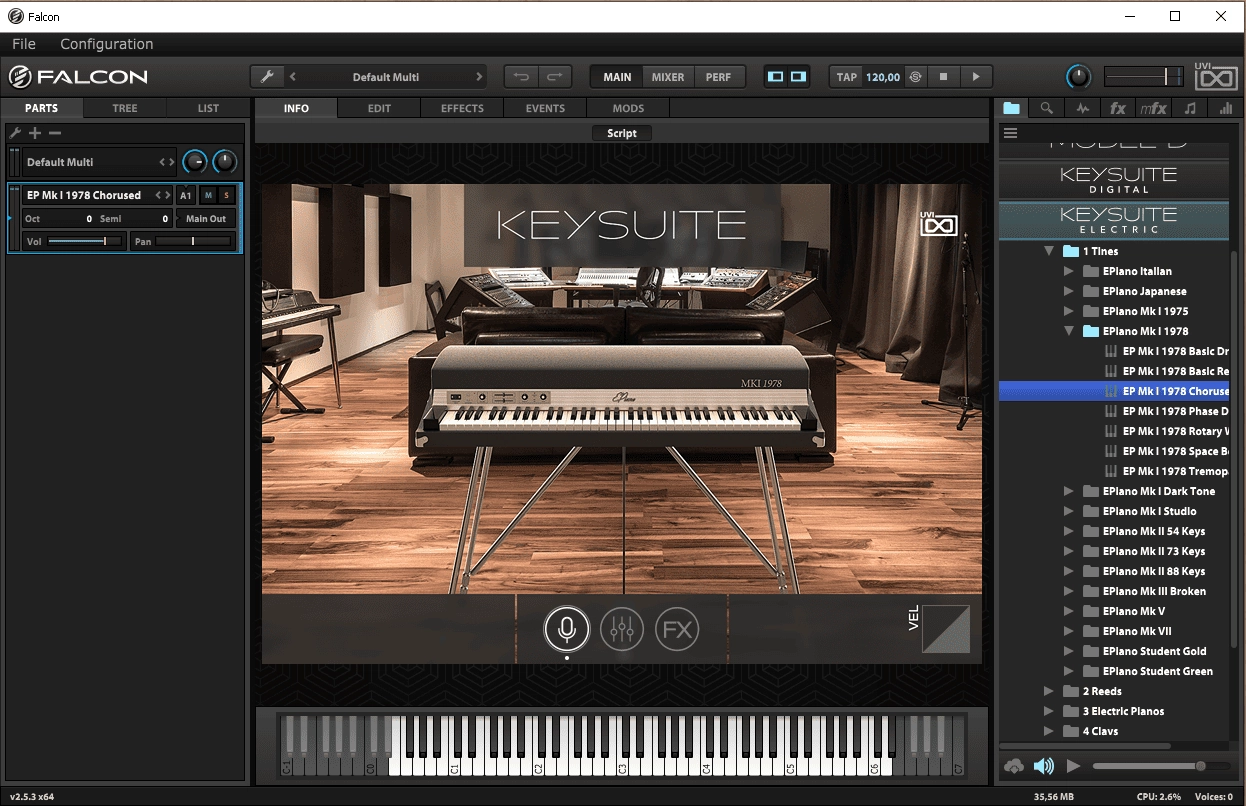Screen dimensions: 1246x806
Task: Collapse the 1 Tines folder
Action: click(x=1049, y=251)
